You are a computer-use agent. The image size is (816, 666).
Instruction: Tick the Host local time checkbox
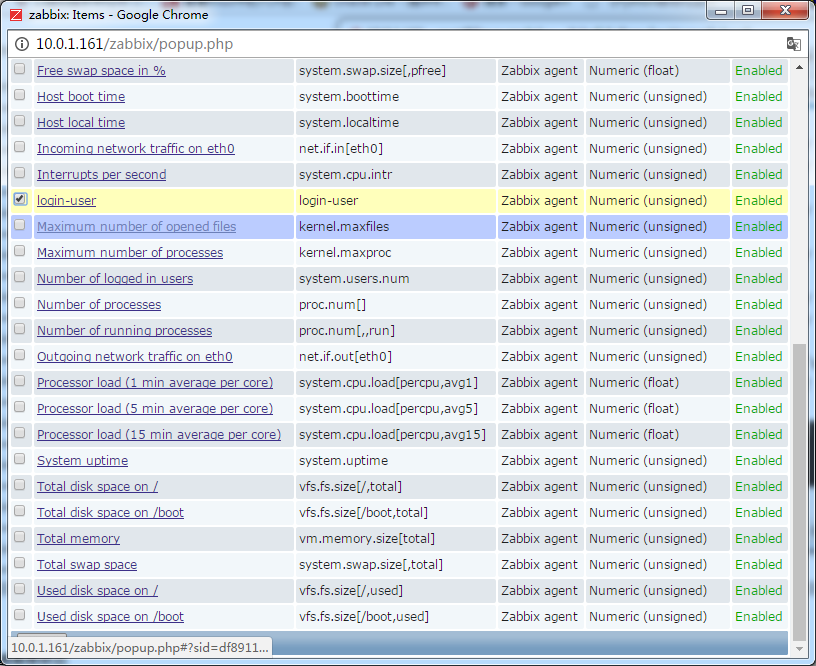point(20,121)
